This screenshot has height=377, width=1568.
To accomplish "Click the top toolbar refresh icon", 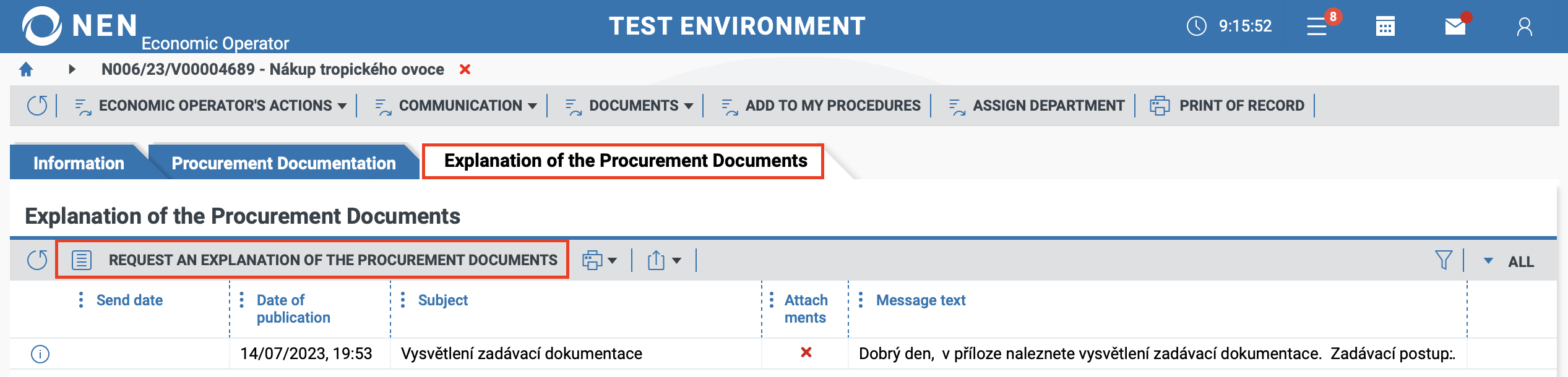I will pos(37,106).
